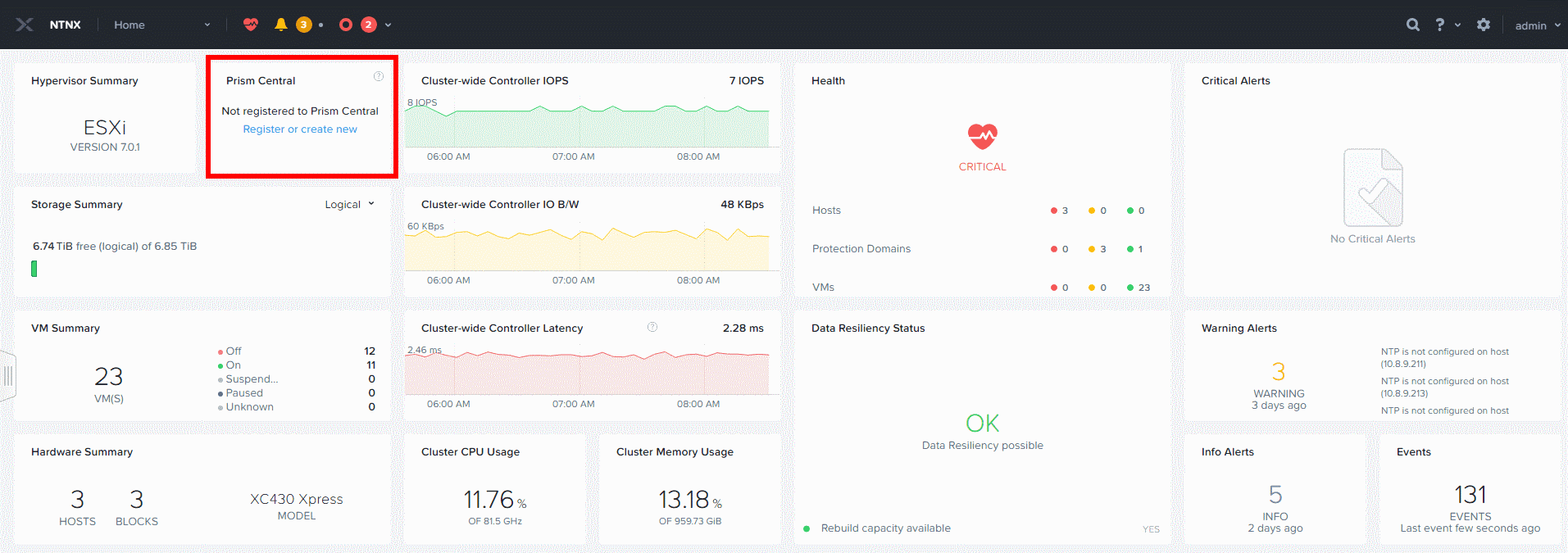Open the alerts bell icon
This screenshot has height=553, width=1568.
[281, 25]
